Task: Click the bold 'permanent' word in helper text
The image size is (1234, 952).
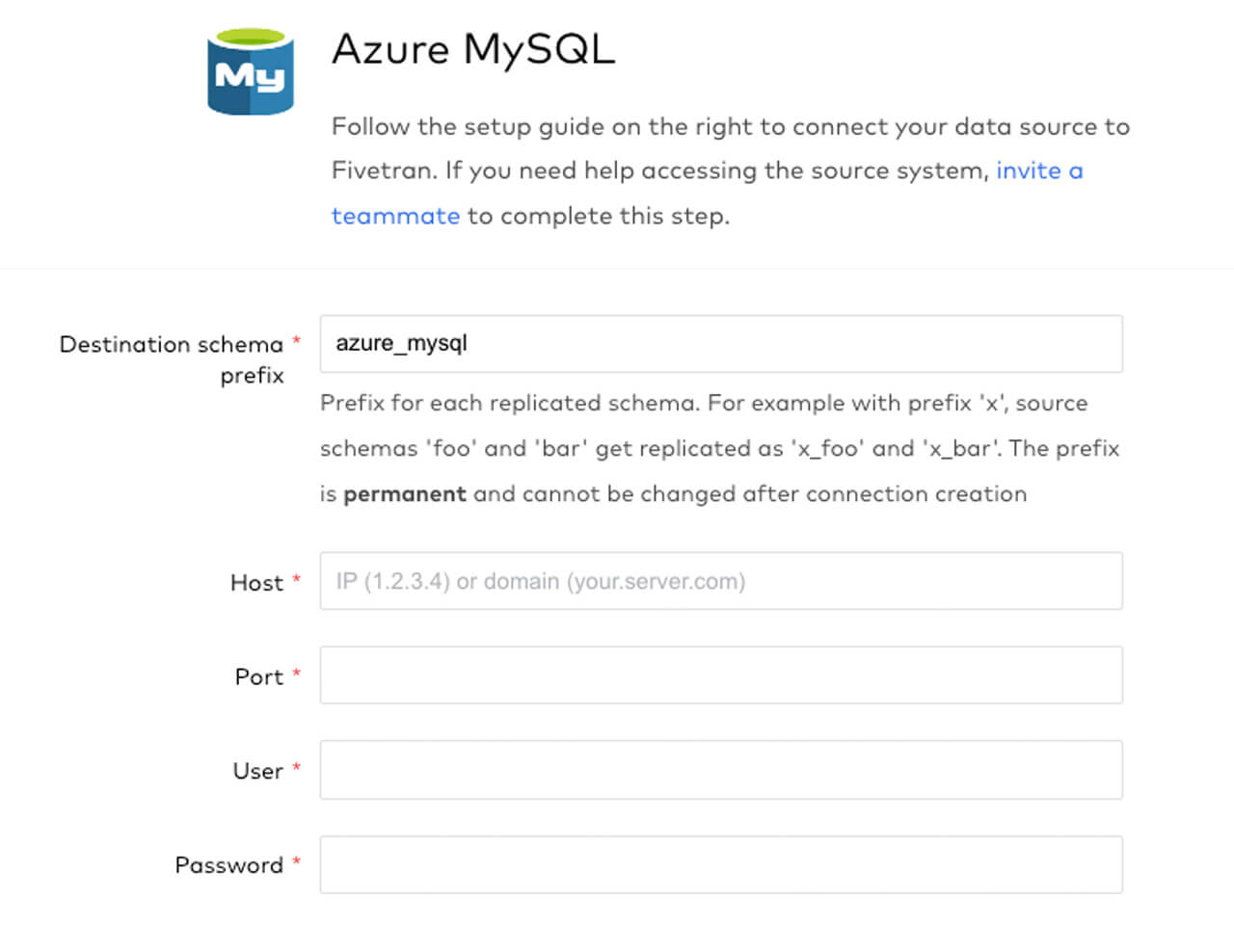Action: click(404, 494)
